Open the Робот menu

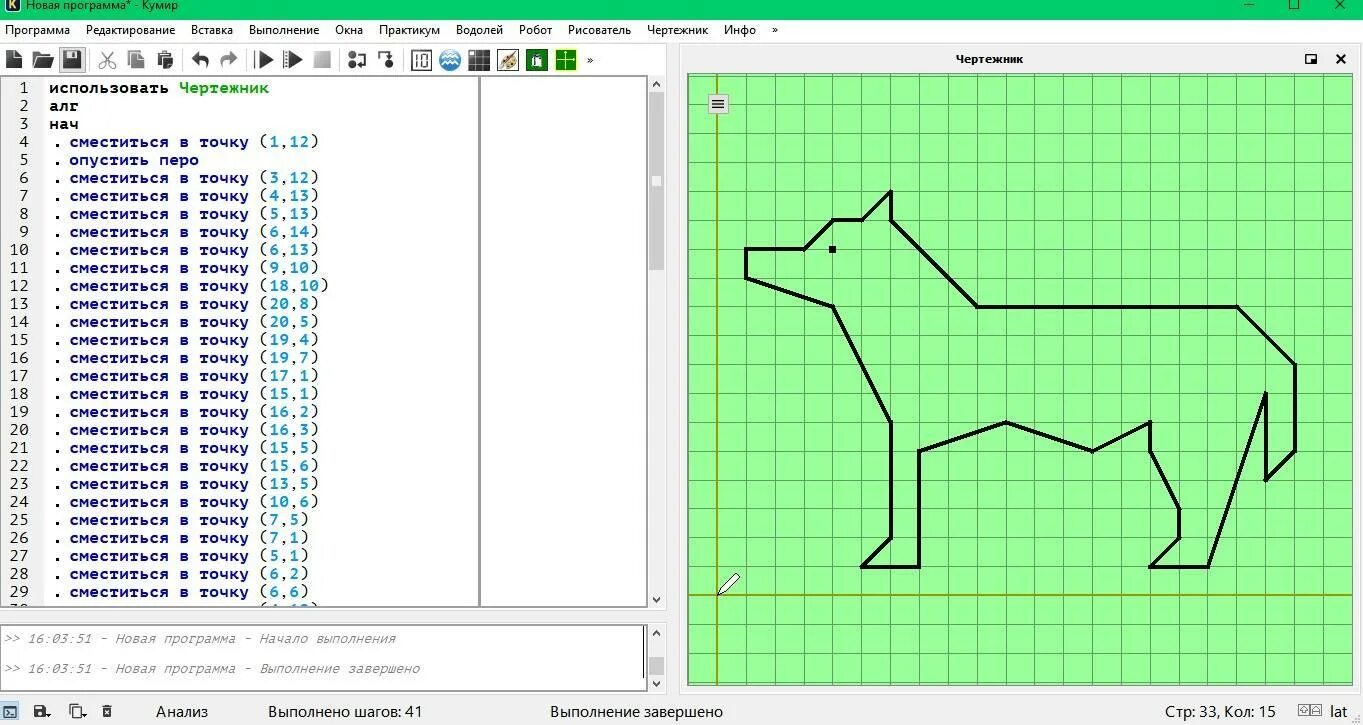pyautogui.click(x=535, y=30)
